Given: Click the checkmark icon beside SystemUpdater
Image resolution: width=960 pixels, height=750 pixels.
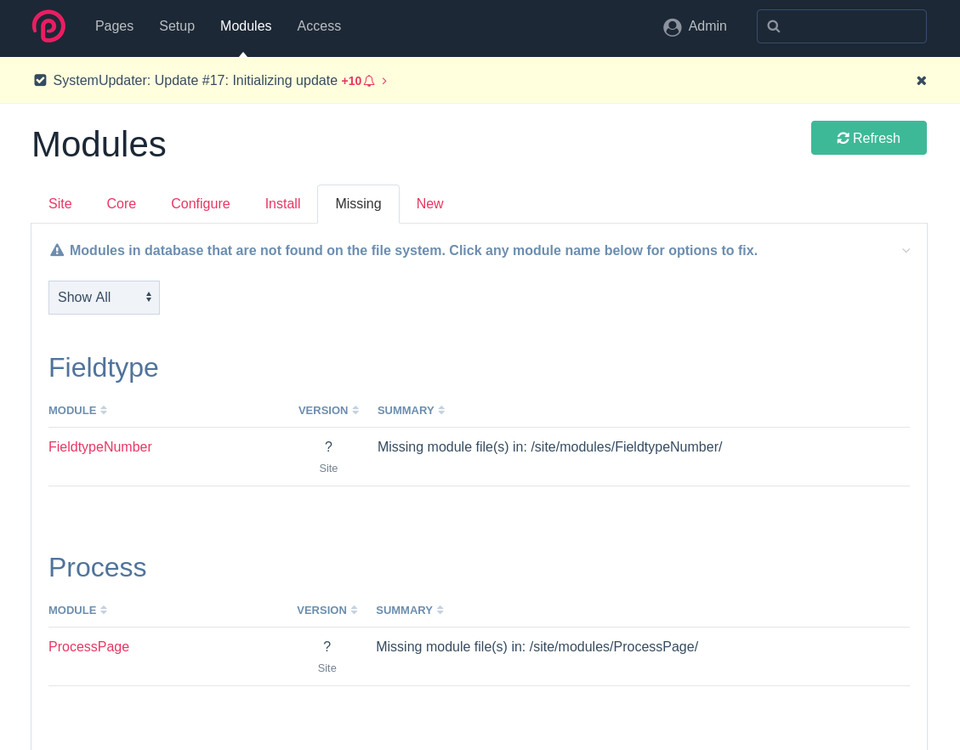Looking at the screenshot, I should (40, 81).
